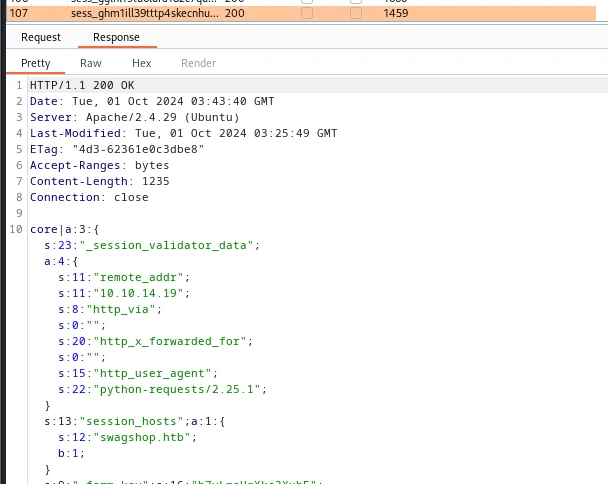
Task: Click the _session_validator_data string
Action: point(166,245)
